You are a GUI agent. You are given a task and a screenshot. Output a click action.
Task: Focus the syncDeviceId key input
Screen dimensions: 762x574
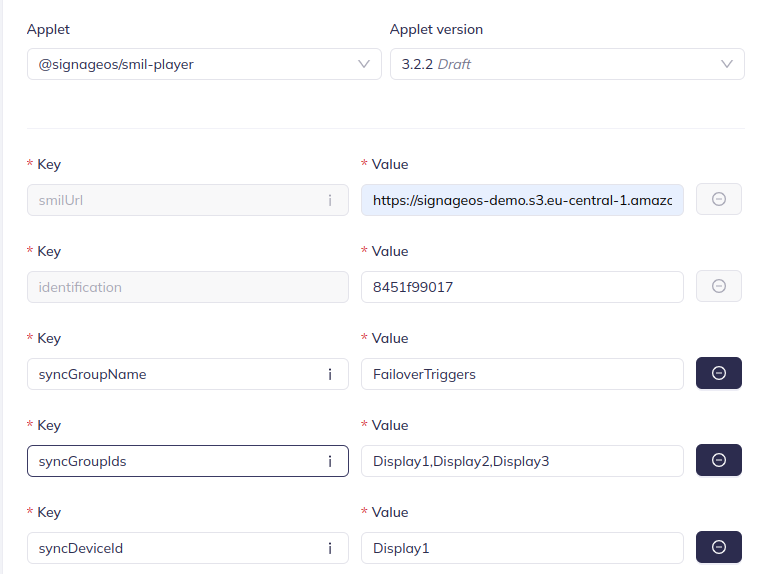click(175, 548)
